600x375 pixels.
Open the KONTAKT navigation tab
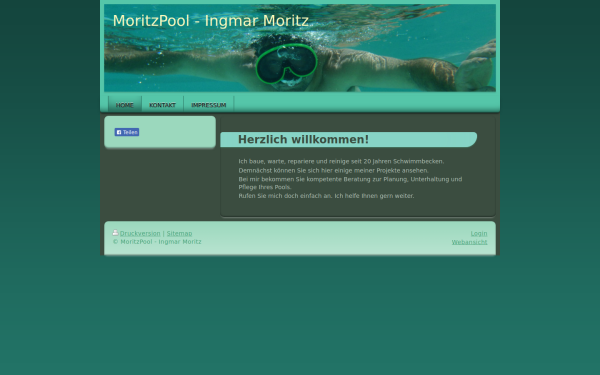click(x=163, y=104)
